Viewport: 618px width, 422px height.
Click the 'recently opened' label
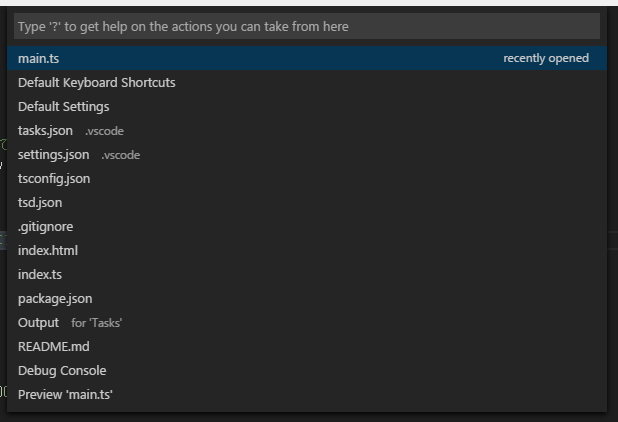[546, 58]
